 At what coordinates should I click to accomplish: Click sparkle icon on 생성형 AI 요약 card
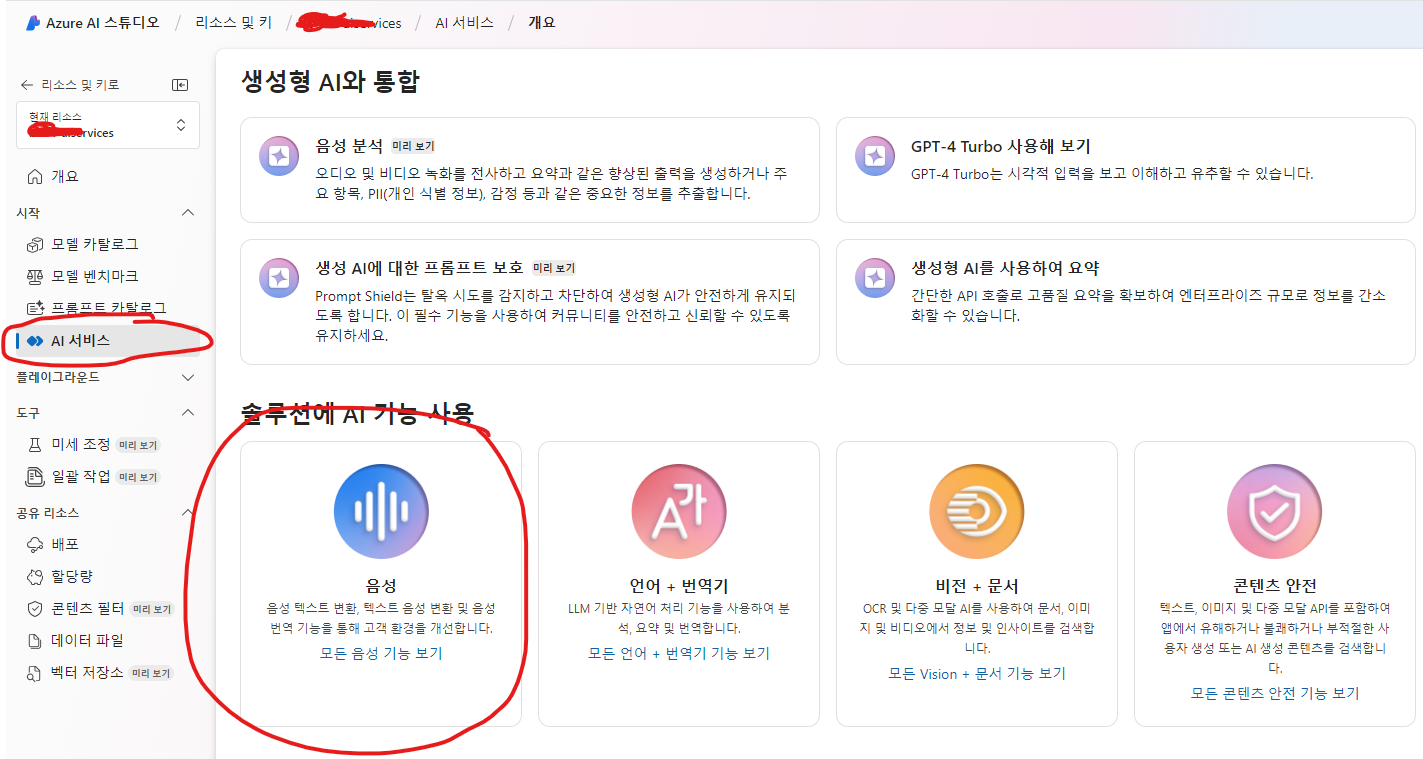pyautogui.click(x=875, y=278)
